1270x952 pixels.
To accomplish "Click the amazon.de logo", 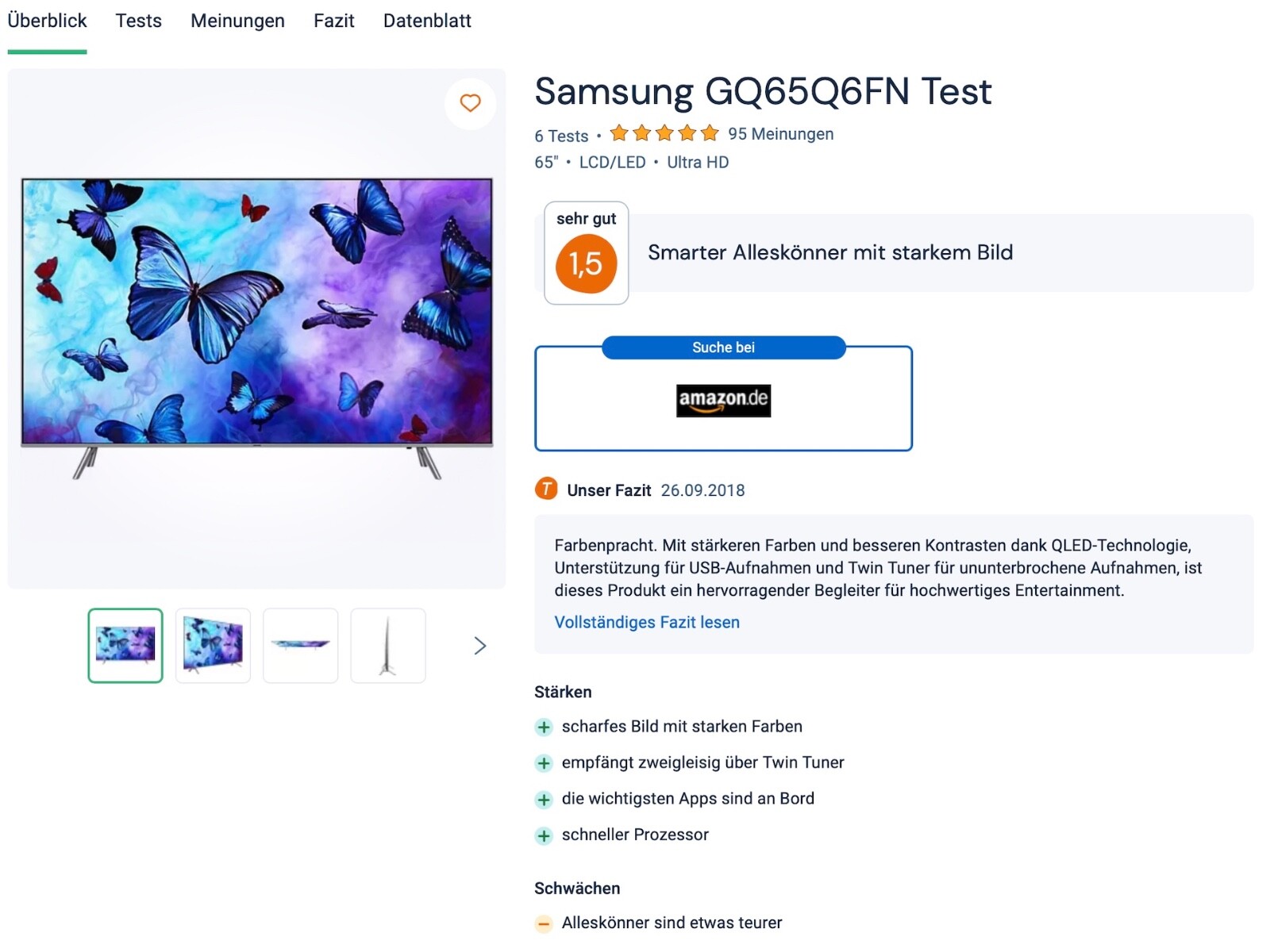I will click(x=723, y=400).
